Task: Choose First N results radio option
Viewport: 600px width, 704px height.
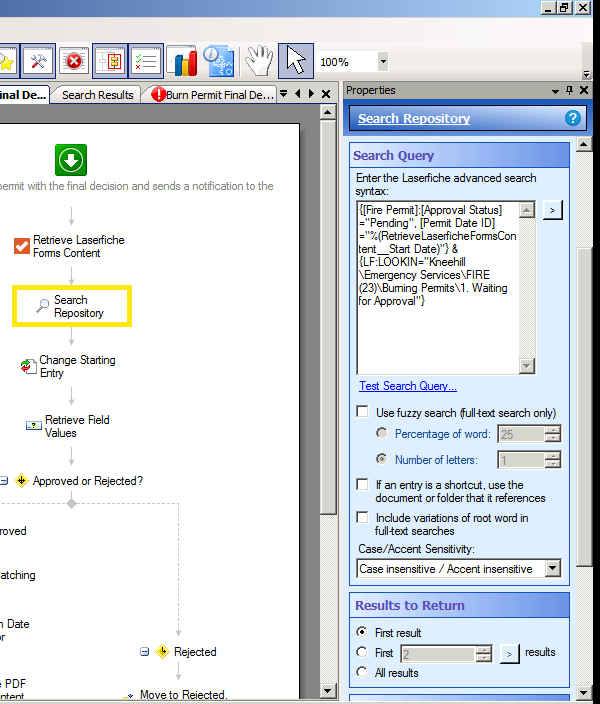Action: (x=362, y=651)
